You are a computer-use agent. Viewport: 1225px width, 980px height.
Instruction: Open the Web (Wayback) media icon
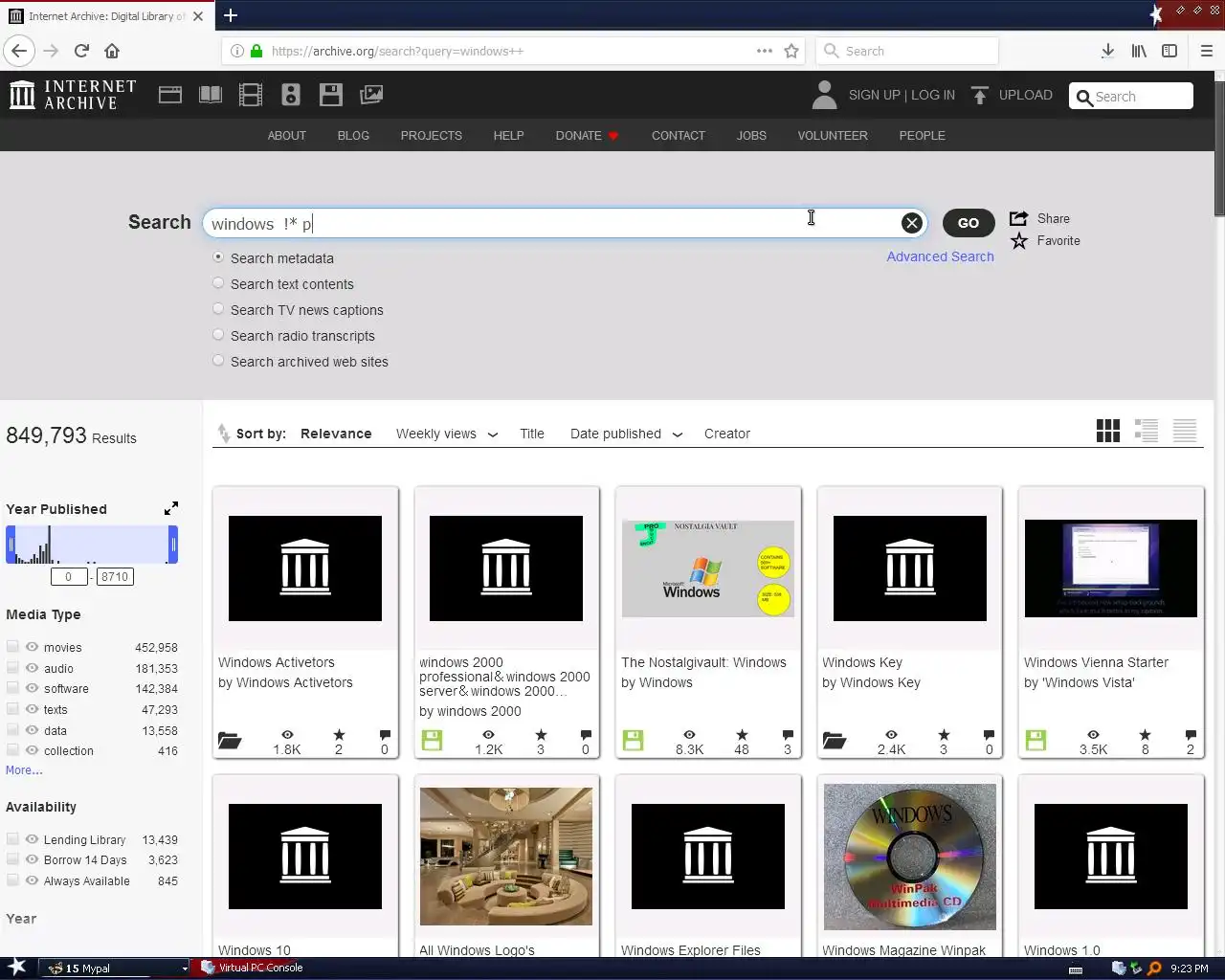(x=170, y=95)
